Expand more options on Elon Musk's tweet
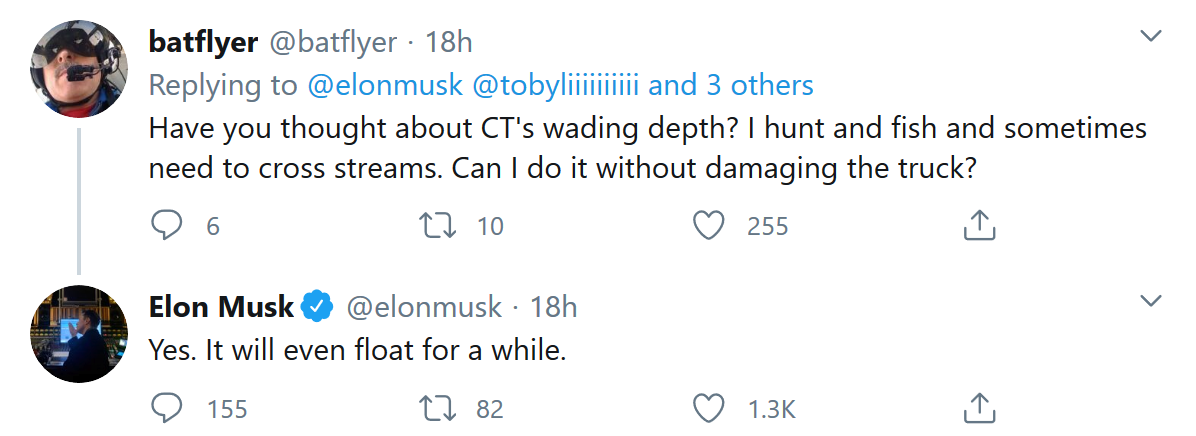Viewport: 1196px width, 436px height. click(1152, 301)
